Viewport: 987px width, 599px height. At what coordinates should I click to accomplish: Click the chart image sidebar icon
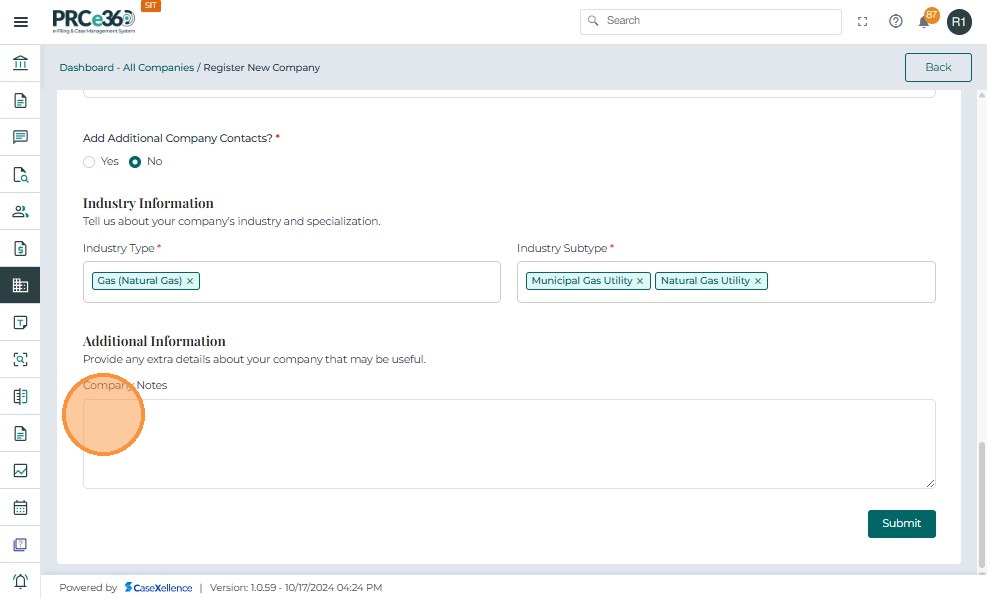[20, 471]
